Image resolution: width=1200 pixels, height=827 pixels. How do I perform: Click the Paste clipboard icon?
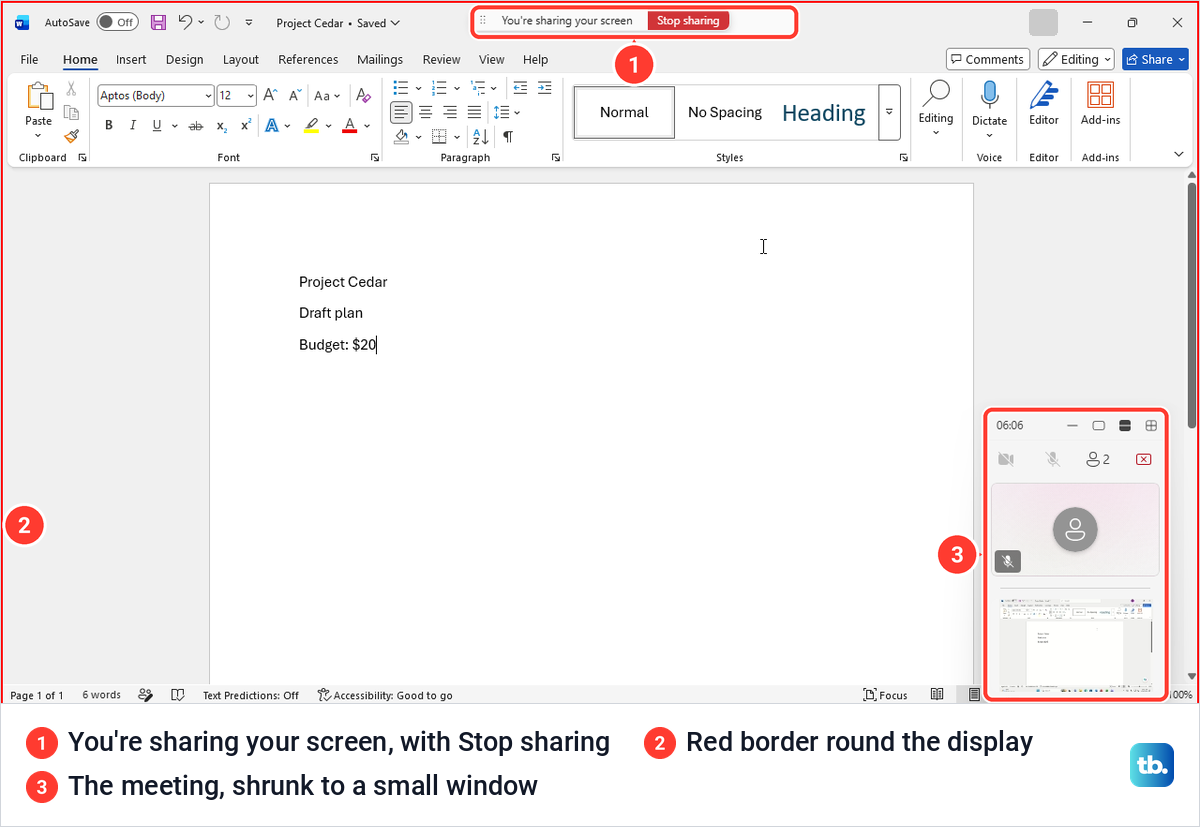point(39,96)
